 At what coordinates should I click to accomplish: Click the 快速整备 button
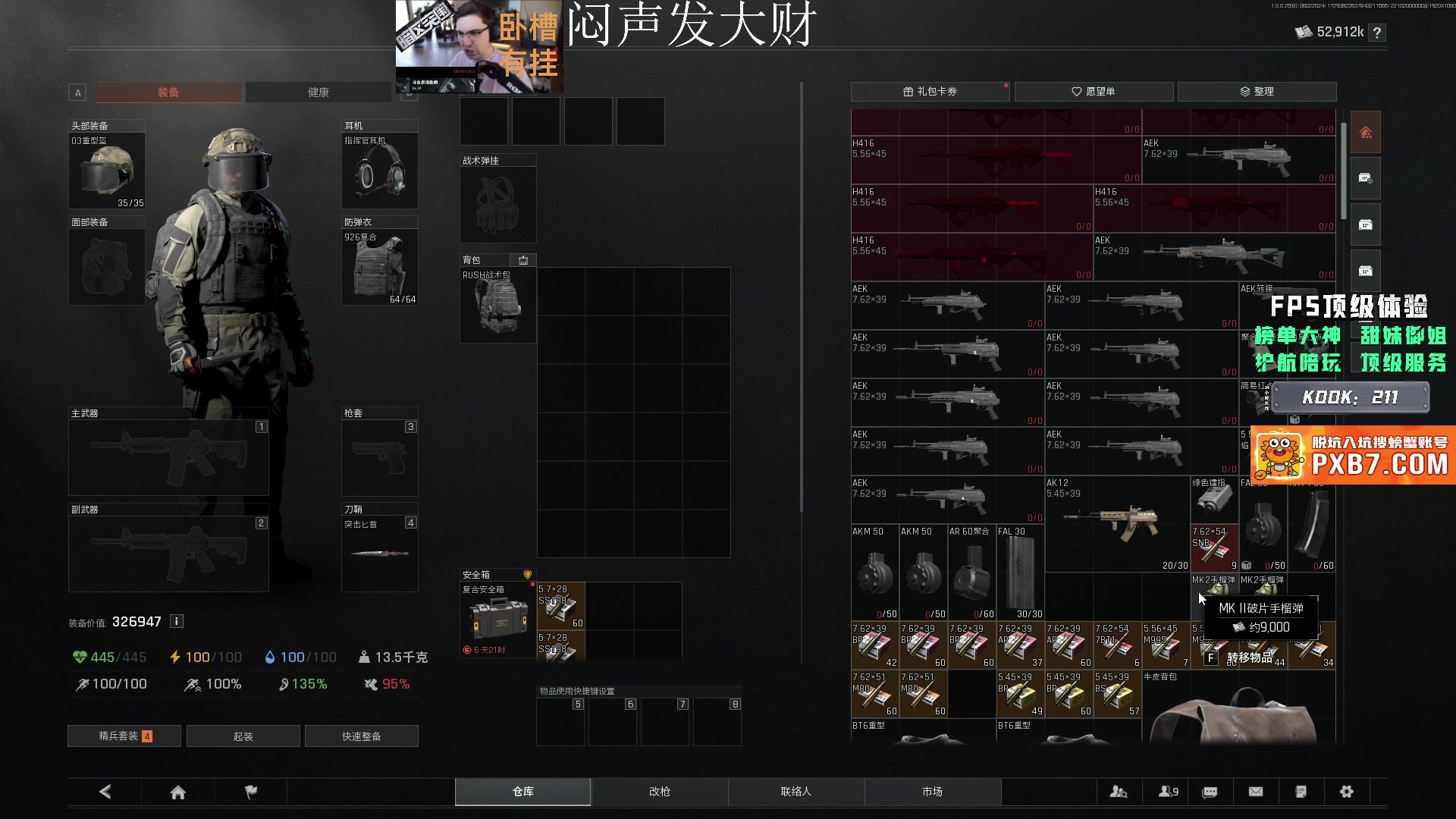362,736
